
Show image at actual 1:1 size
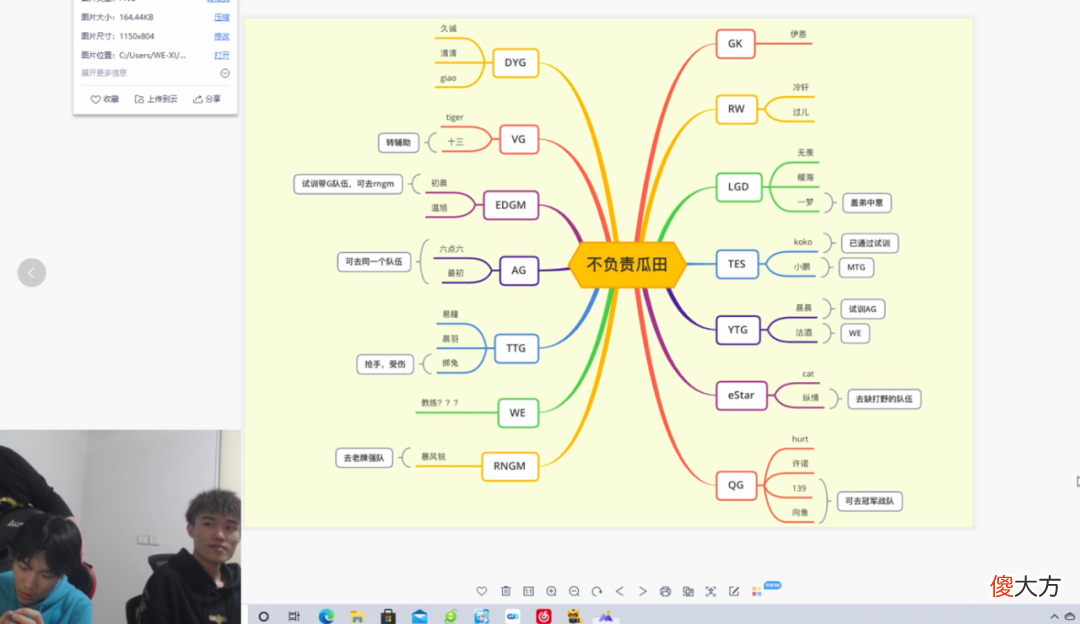point(528,591)
